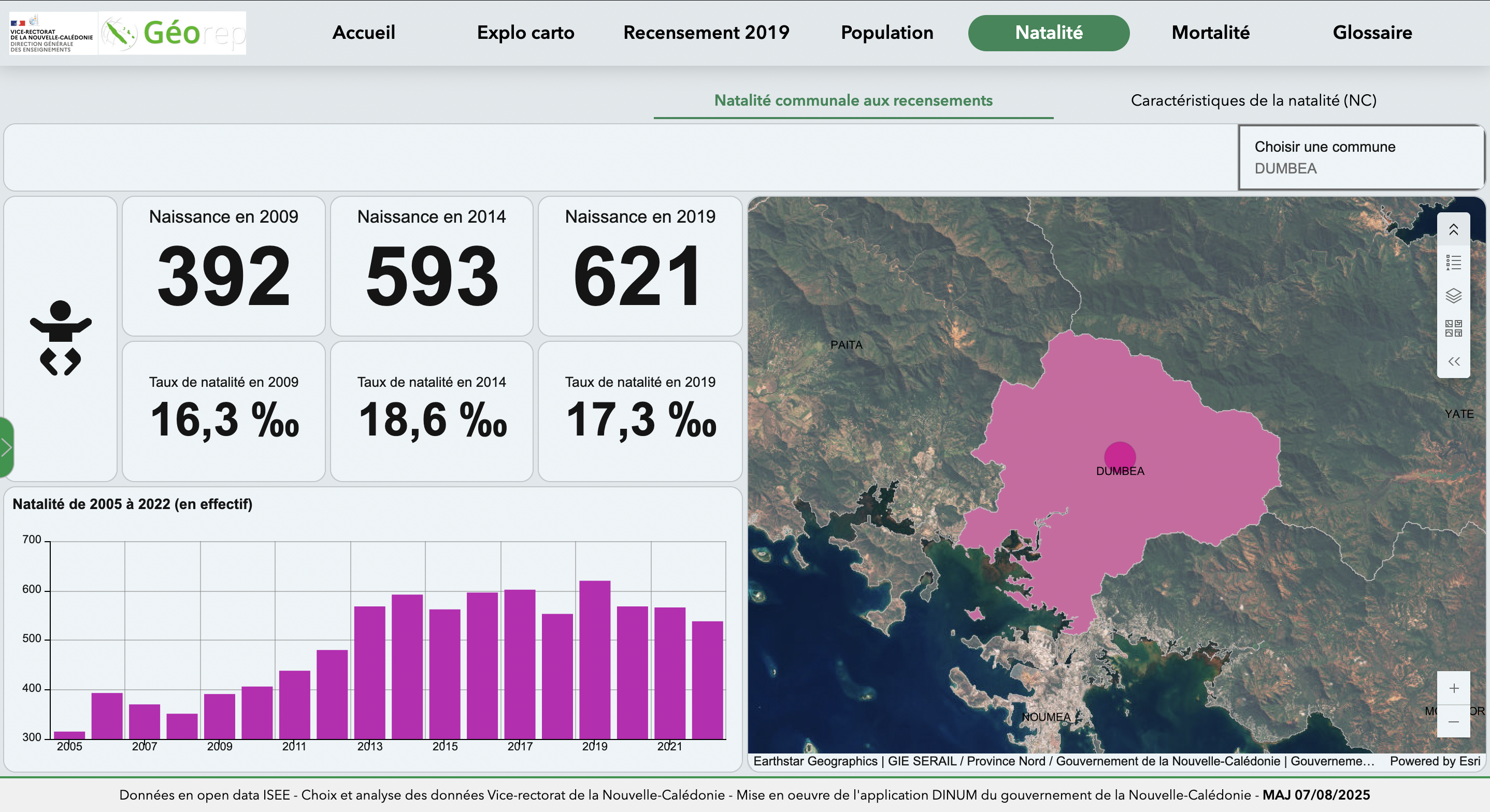Image resolution: width=1490 pixels, height=812 pixels.
Task: Click the Vice-rectorat logo
Action: pos(52,33)
